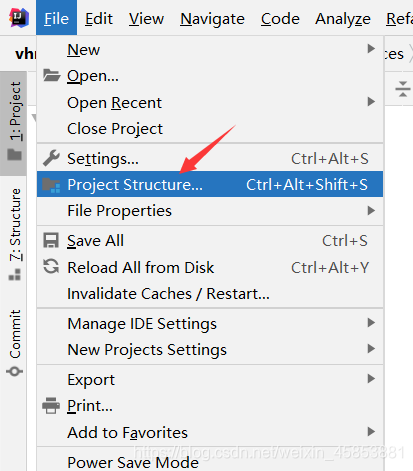Click the Reload All from Disk arrows icon
413x471 pixels.
tap(51, 267)
